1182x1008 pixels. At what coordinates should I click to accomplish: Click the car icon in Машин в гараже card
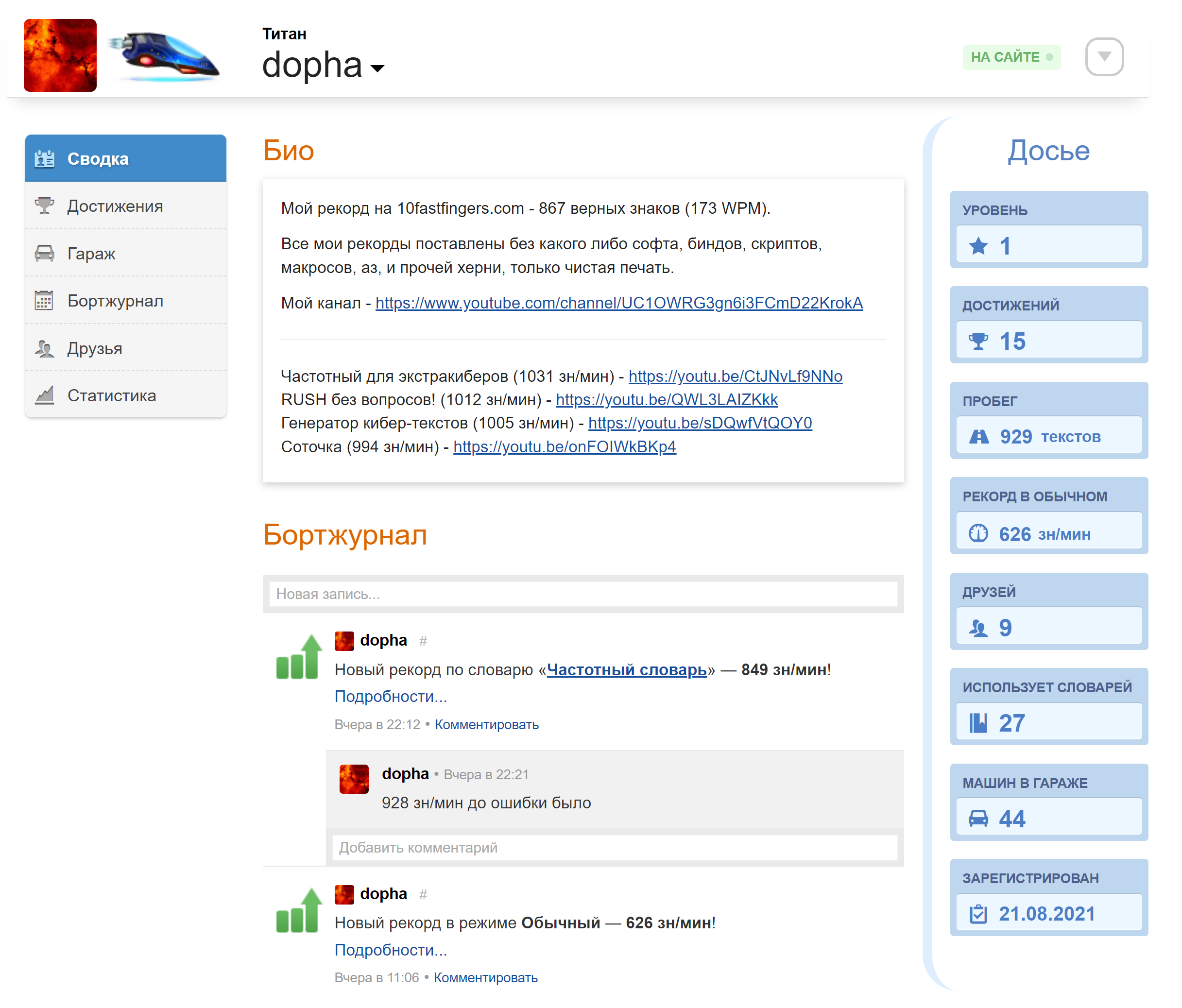[978, 819]
